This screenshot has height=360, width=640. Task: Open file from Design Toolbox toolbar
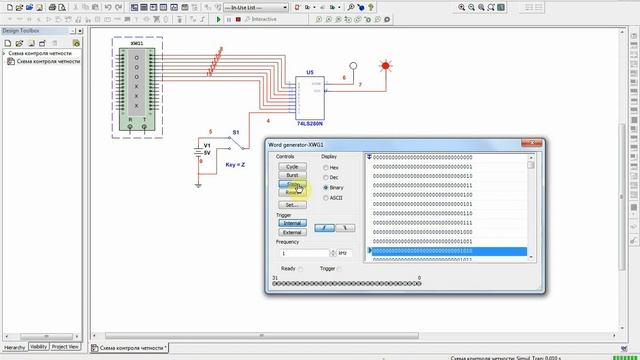pos(19,43)
